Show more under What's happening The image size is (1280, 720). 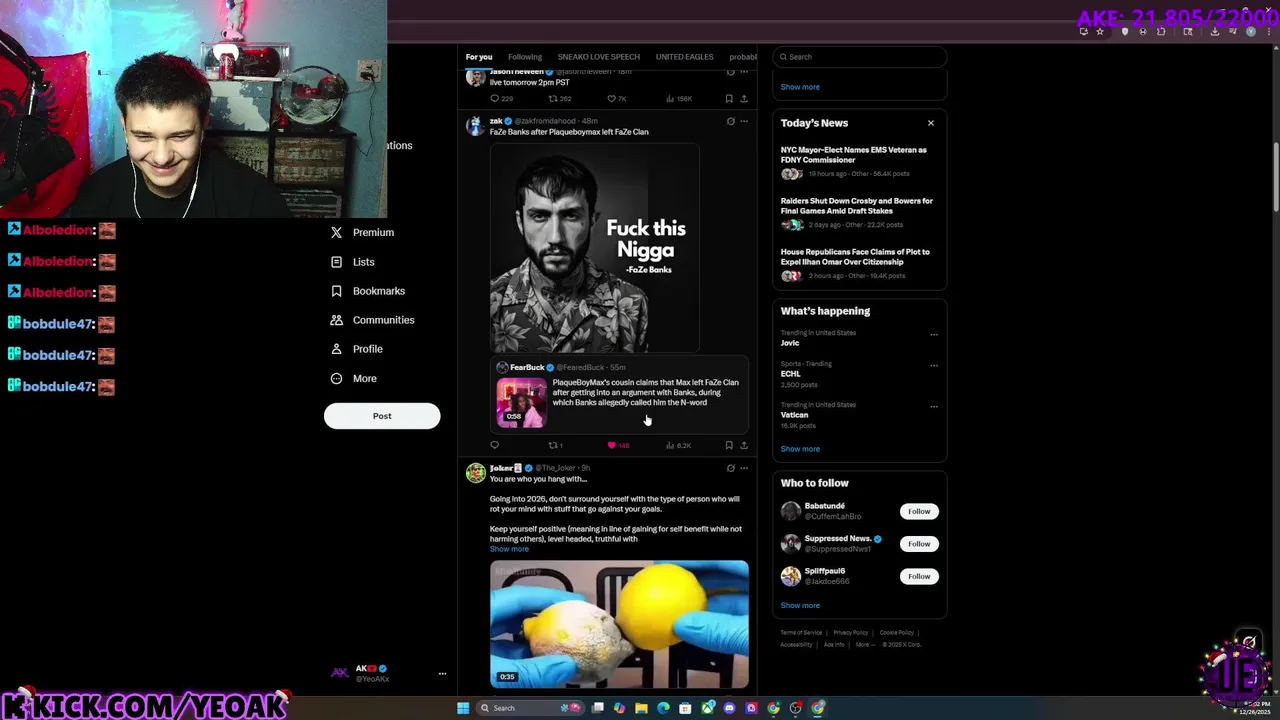click(x=800, y=449)
